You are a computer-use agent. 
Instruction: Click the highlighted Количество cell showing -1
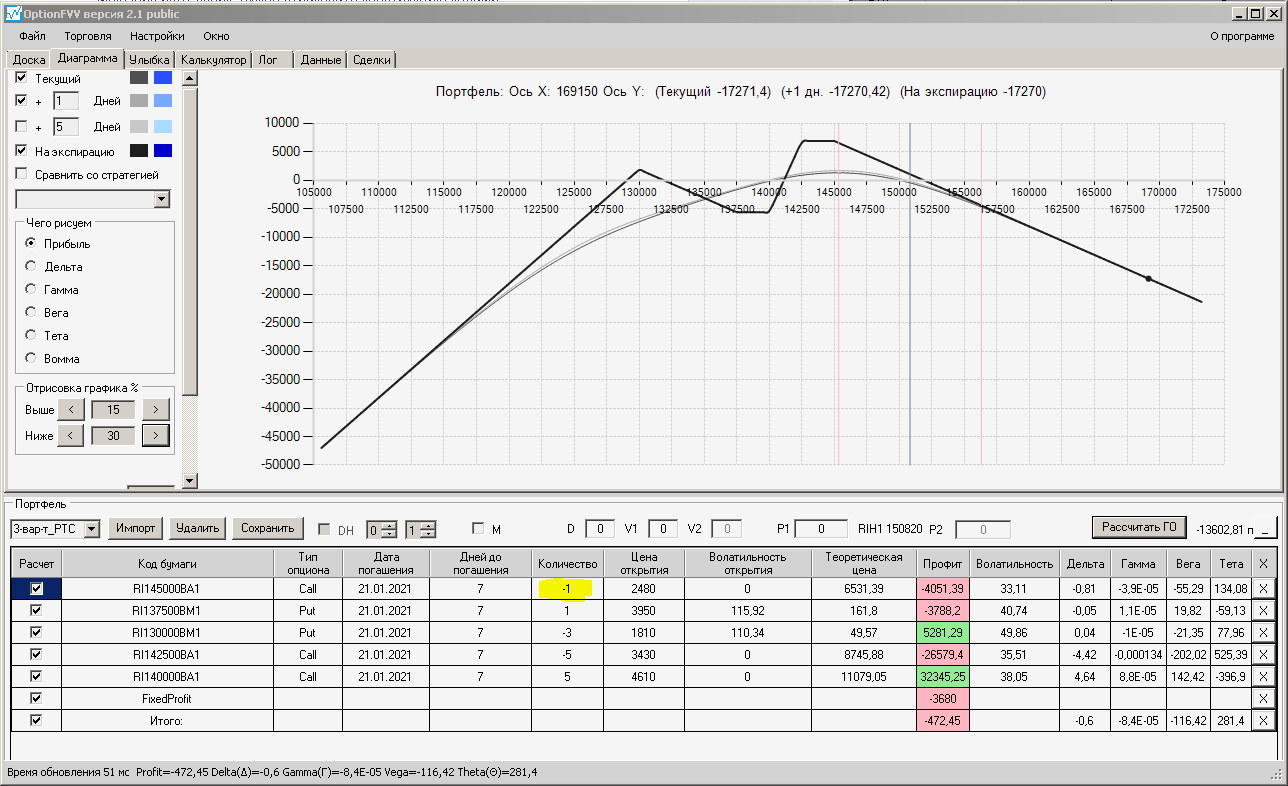click(566, 589)
